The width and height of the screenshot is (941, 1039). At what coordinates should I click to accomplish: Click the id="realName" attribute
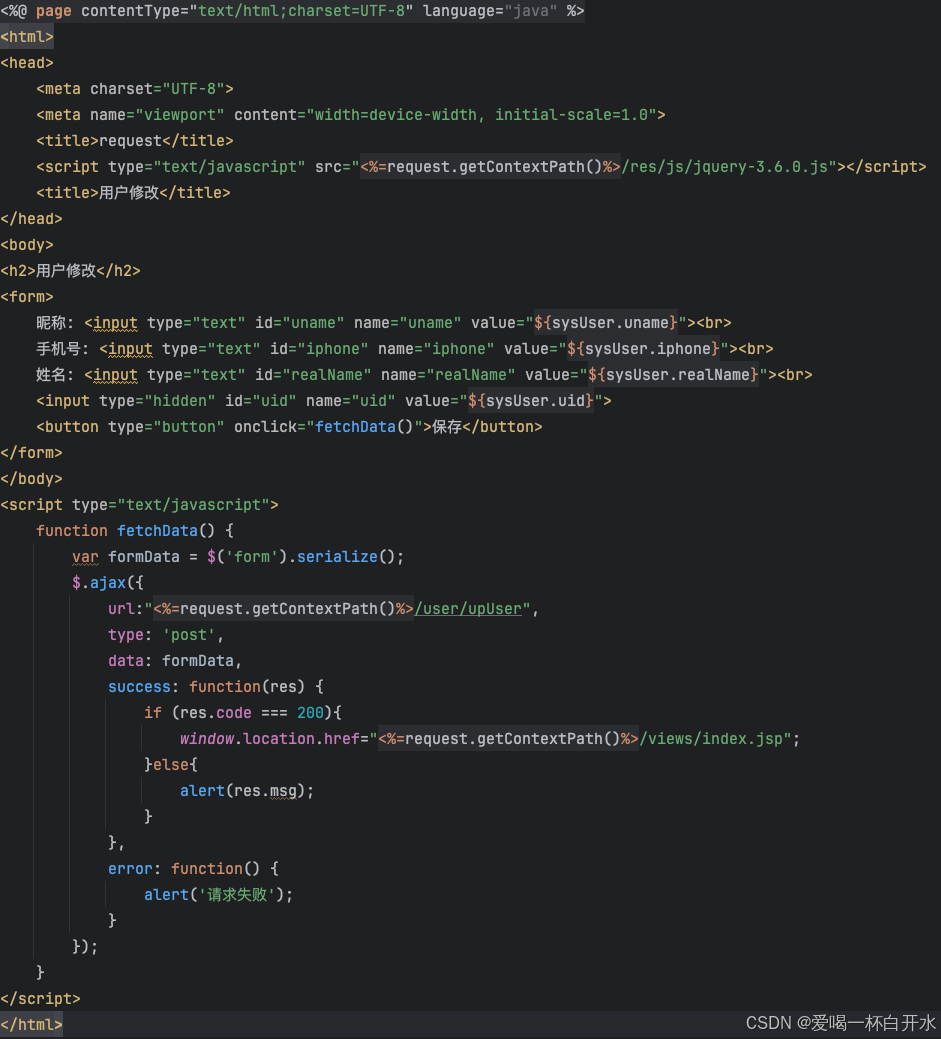(x=313, y=374)
